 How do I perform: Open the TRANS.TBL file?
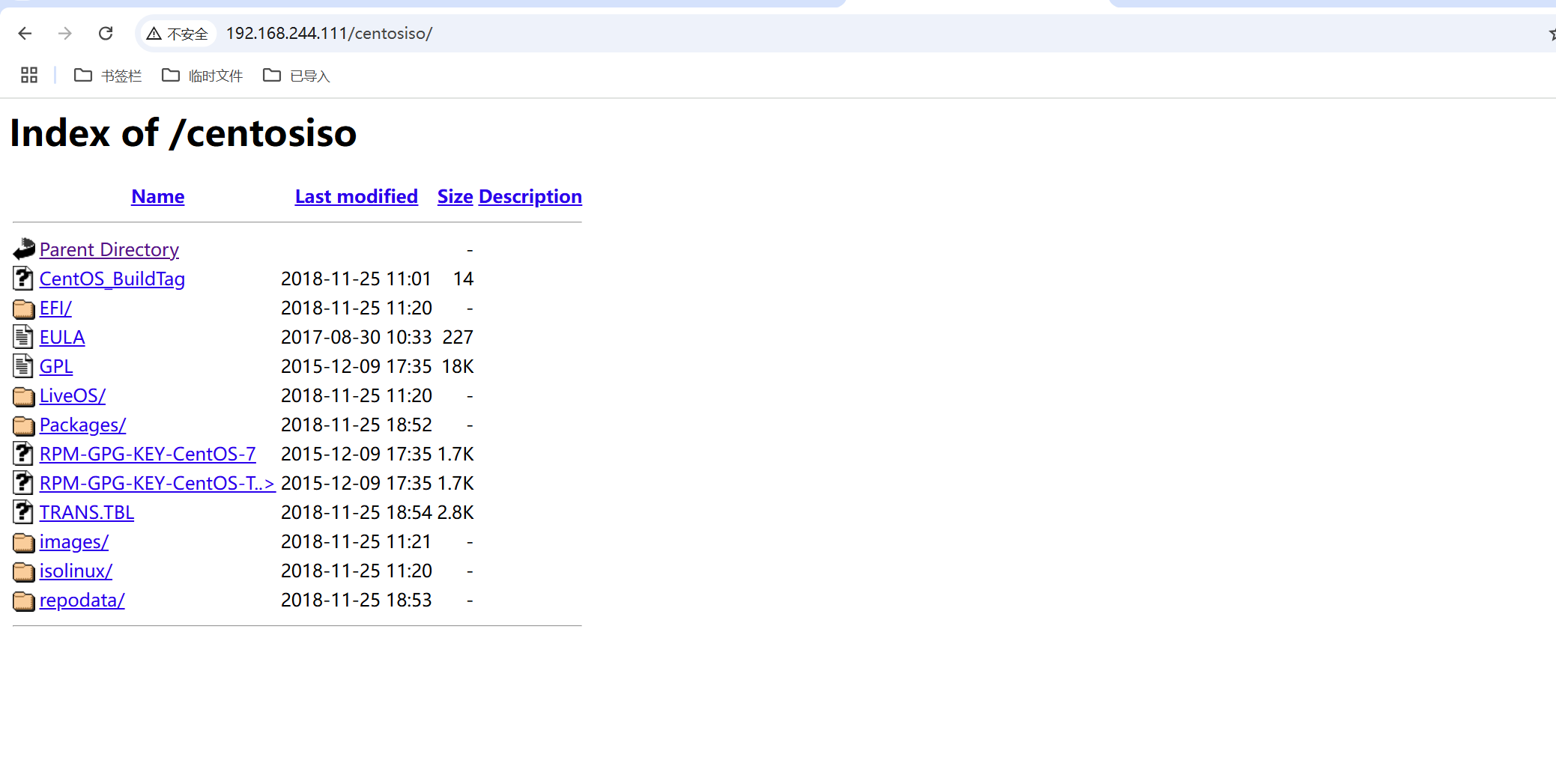click(x=87, y=512)
